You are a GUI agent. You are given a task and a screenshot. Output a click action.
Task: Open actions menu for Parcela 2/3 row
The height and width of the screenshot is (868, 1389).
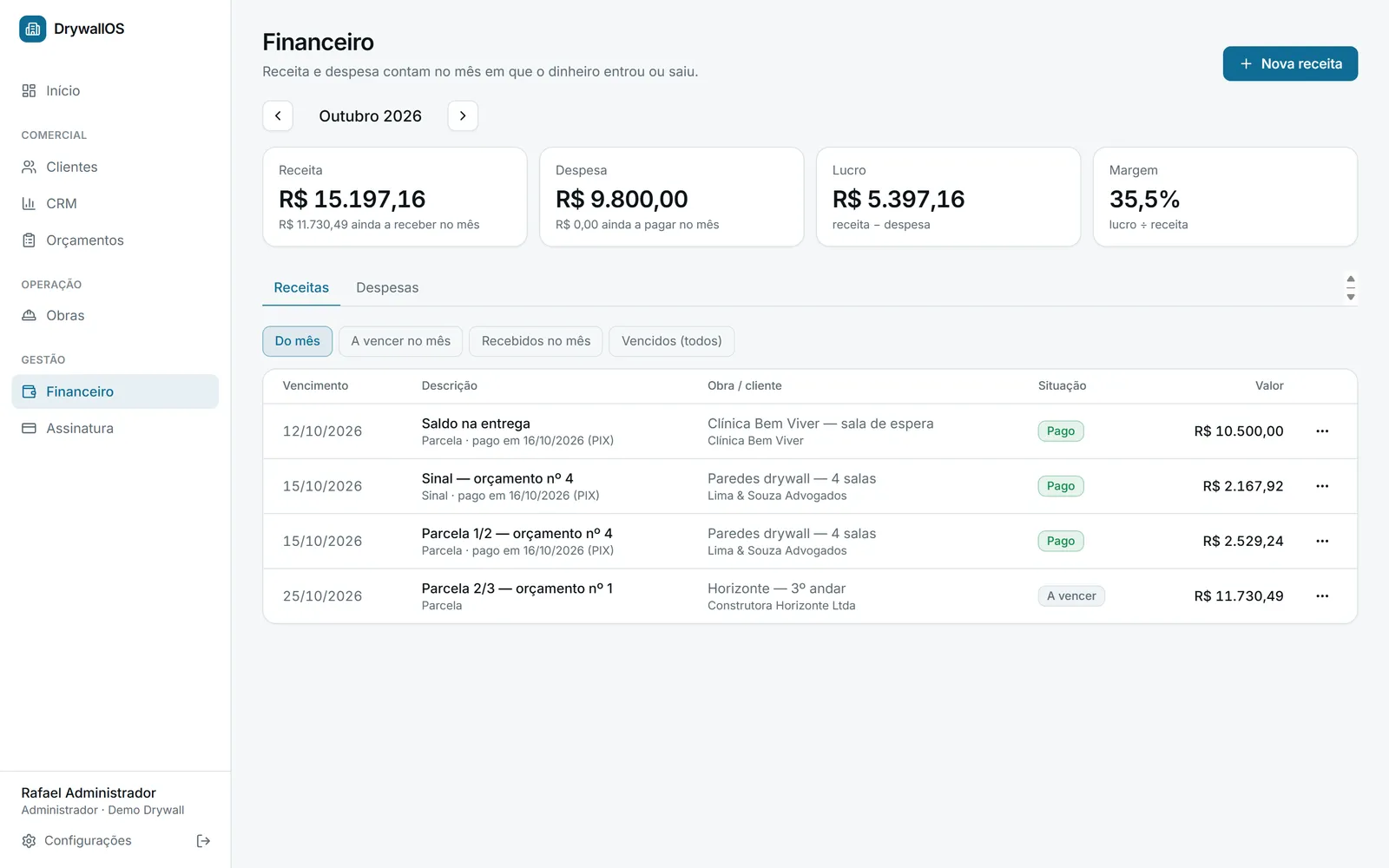[1322, 596]
